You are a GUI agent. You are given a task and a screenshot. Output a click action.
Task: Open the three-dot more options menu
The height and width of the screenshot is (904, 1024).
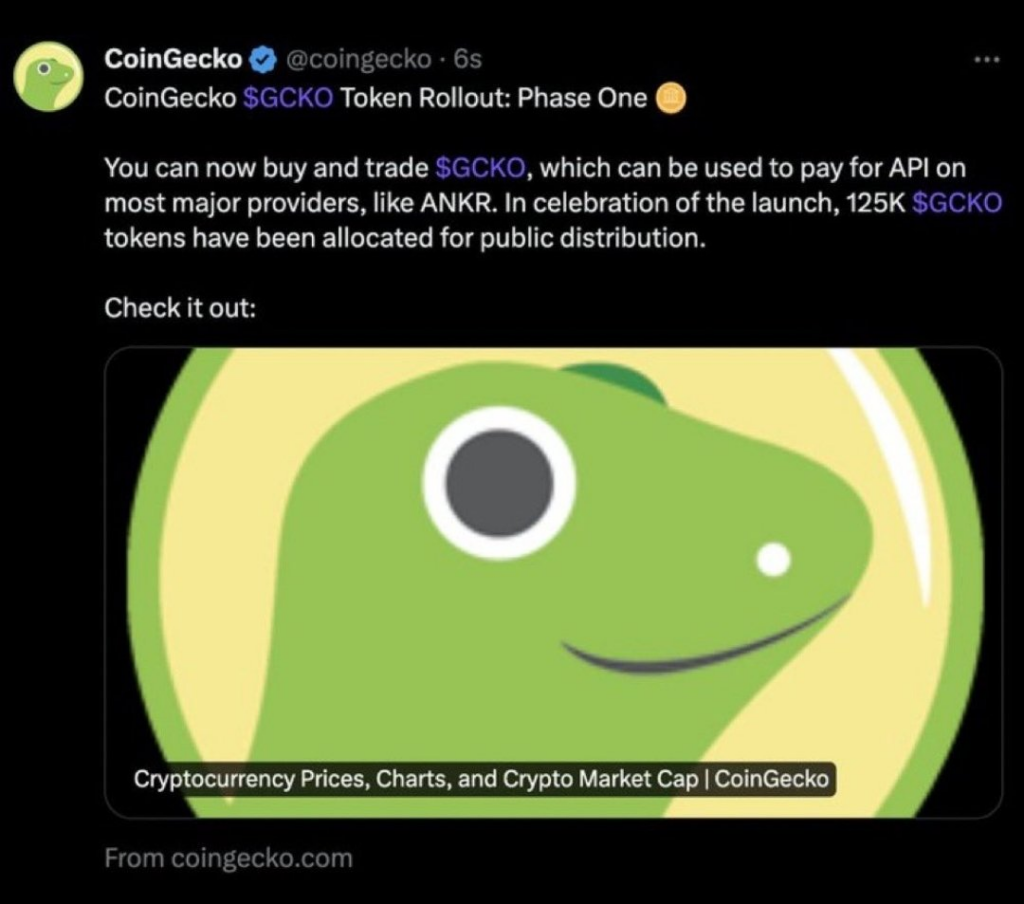pos(987,59)
